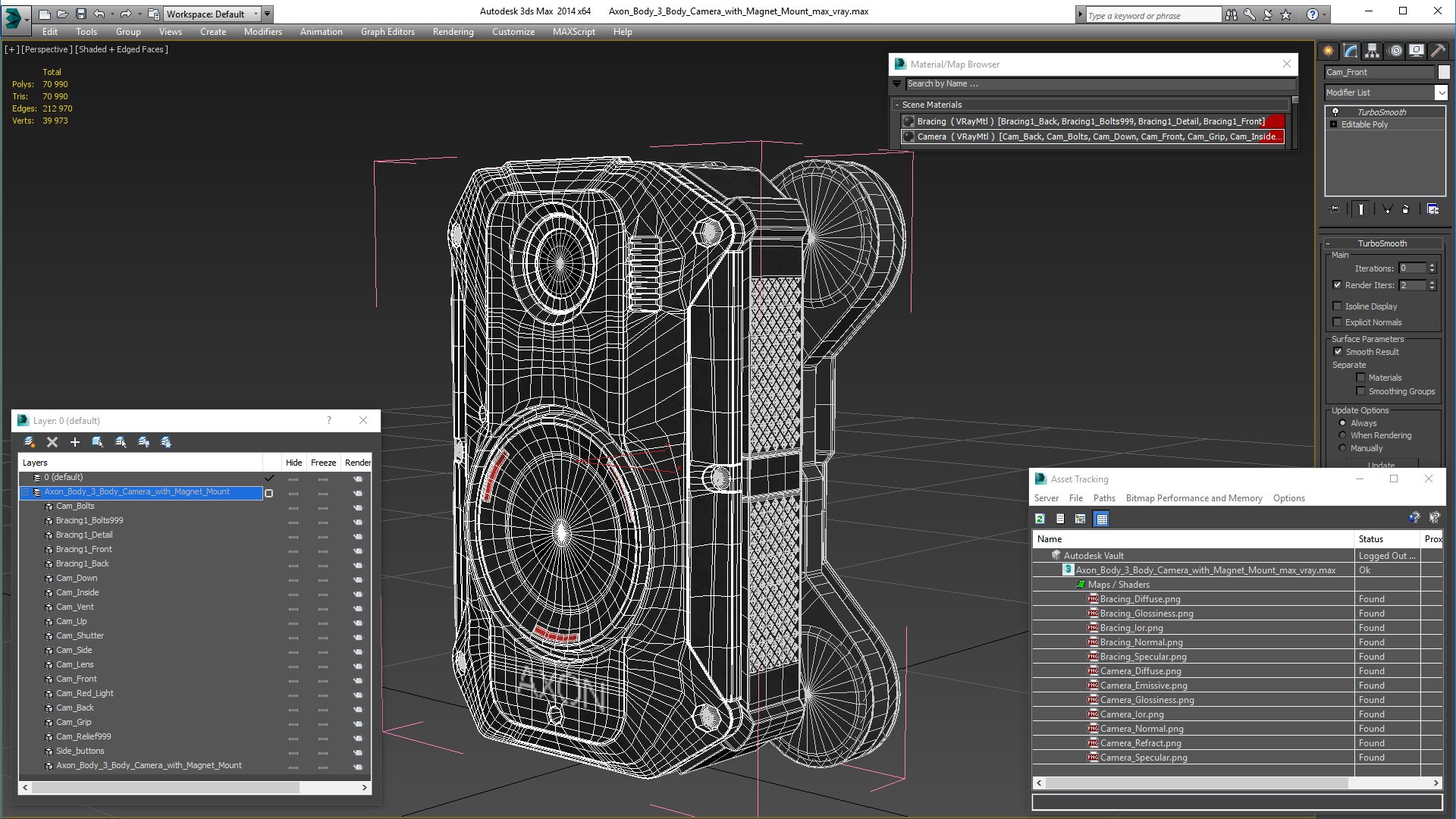
Task: Click the Save File toolbar icon
Action: [81, 14]
